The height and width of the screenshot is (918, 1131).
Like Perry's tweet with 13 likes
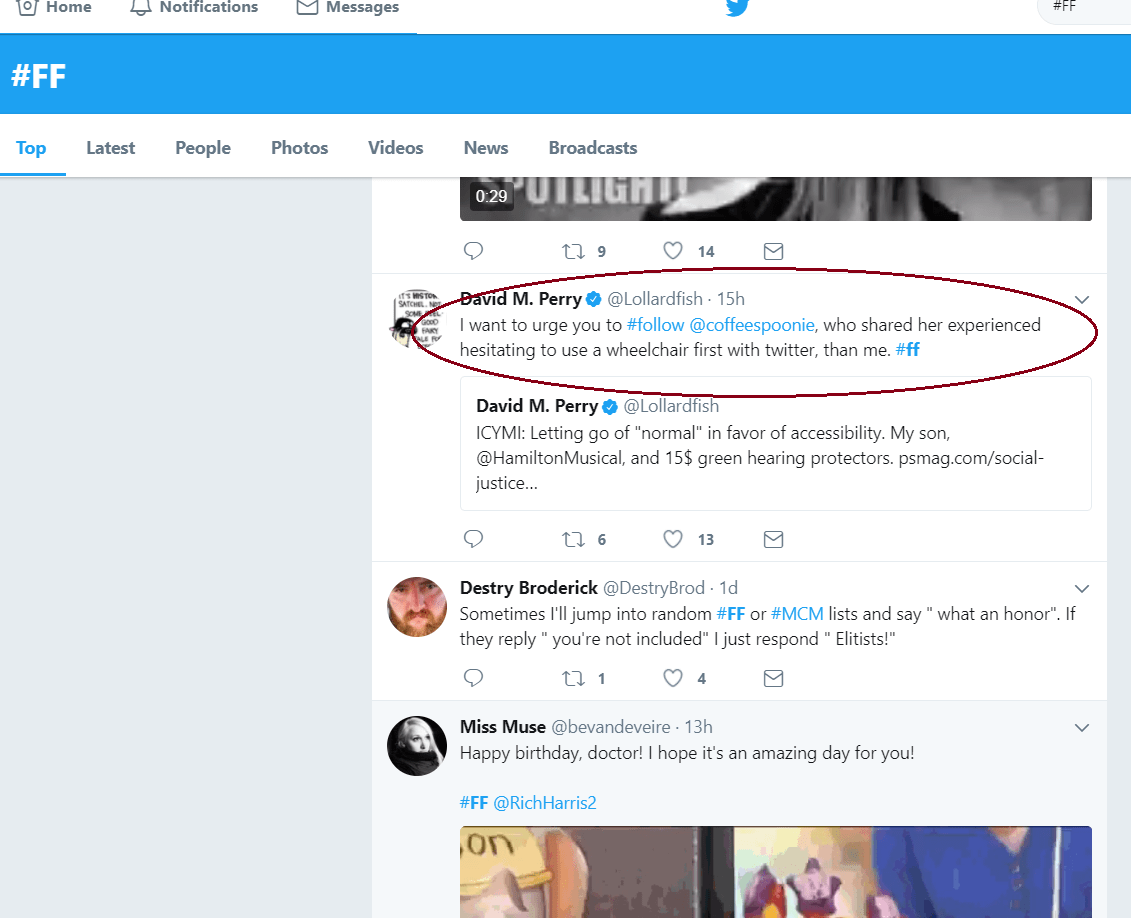672,539
